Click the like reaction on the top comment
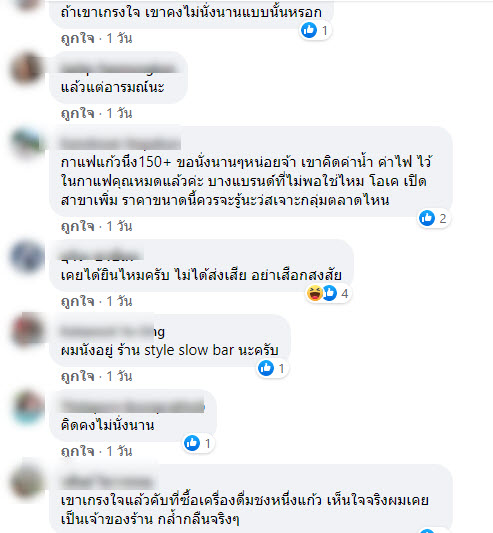This screenshot has width=493, height=533. (309, 30)
